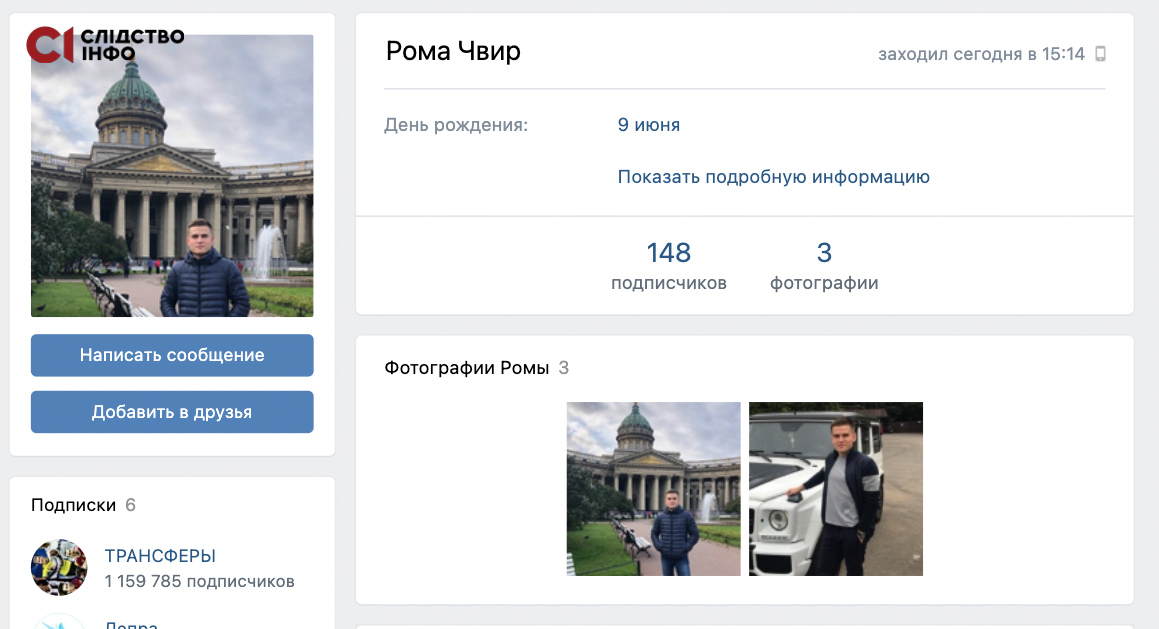The width and height of the screenshot is (1159, 629).
Task: Click the Слідство Інфо logo
Action: pos(105,44)
